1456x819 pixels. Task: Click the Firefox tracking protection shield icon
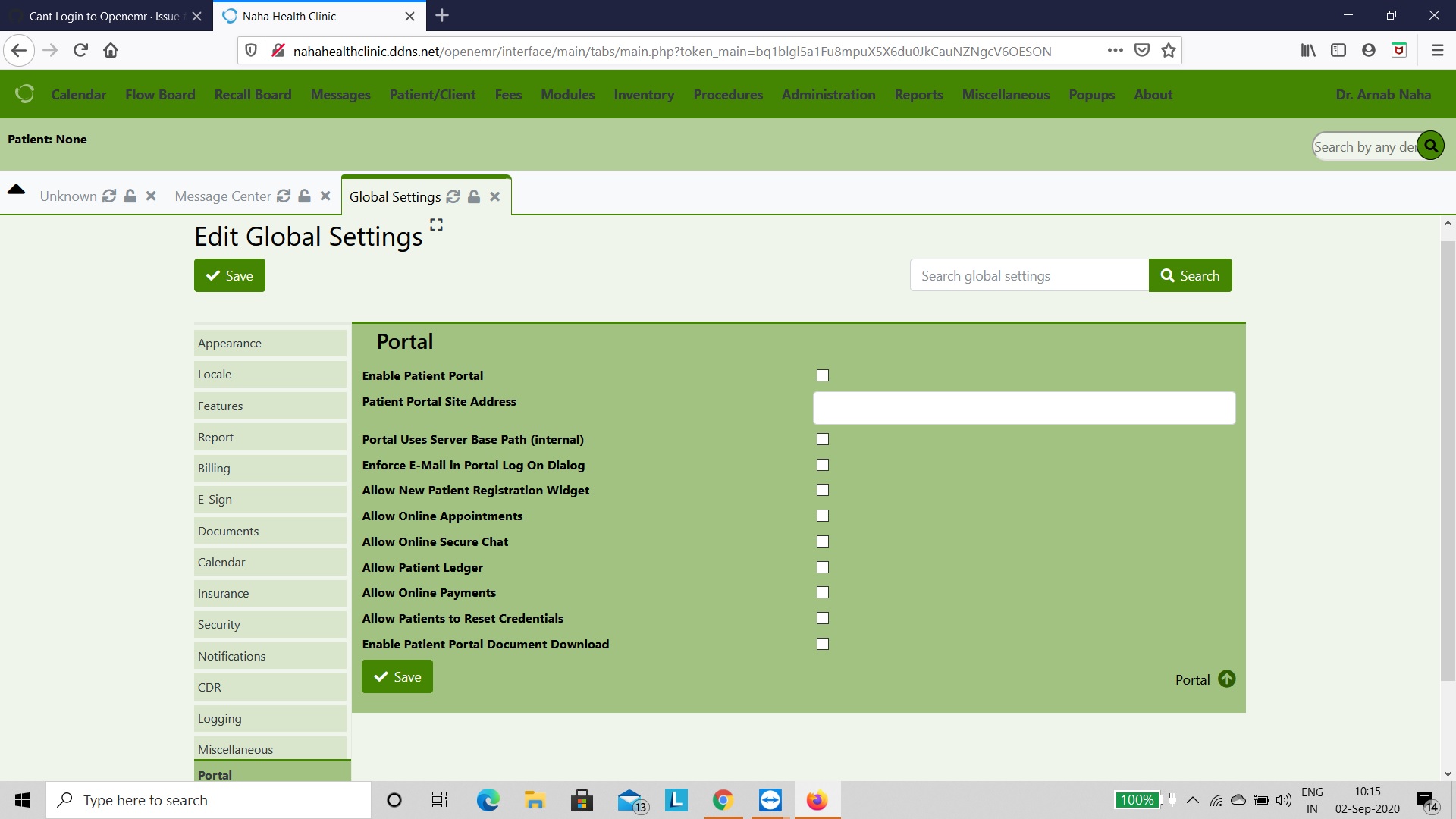coord(251,50)
